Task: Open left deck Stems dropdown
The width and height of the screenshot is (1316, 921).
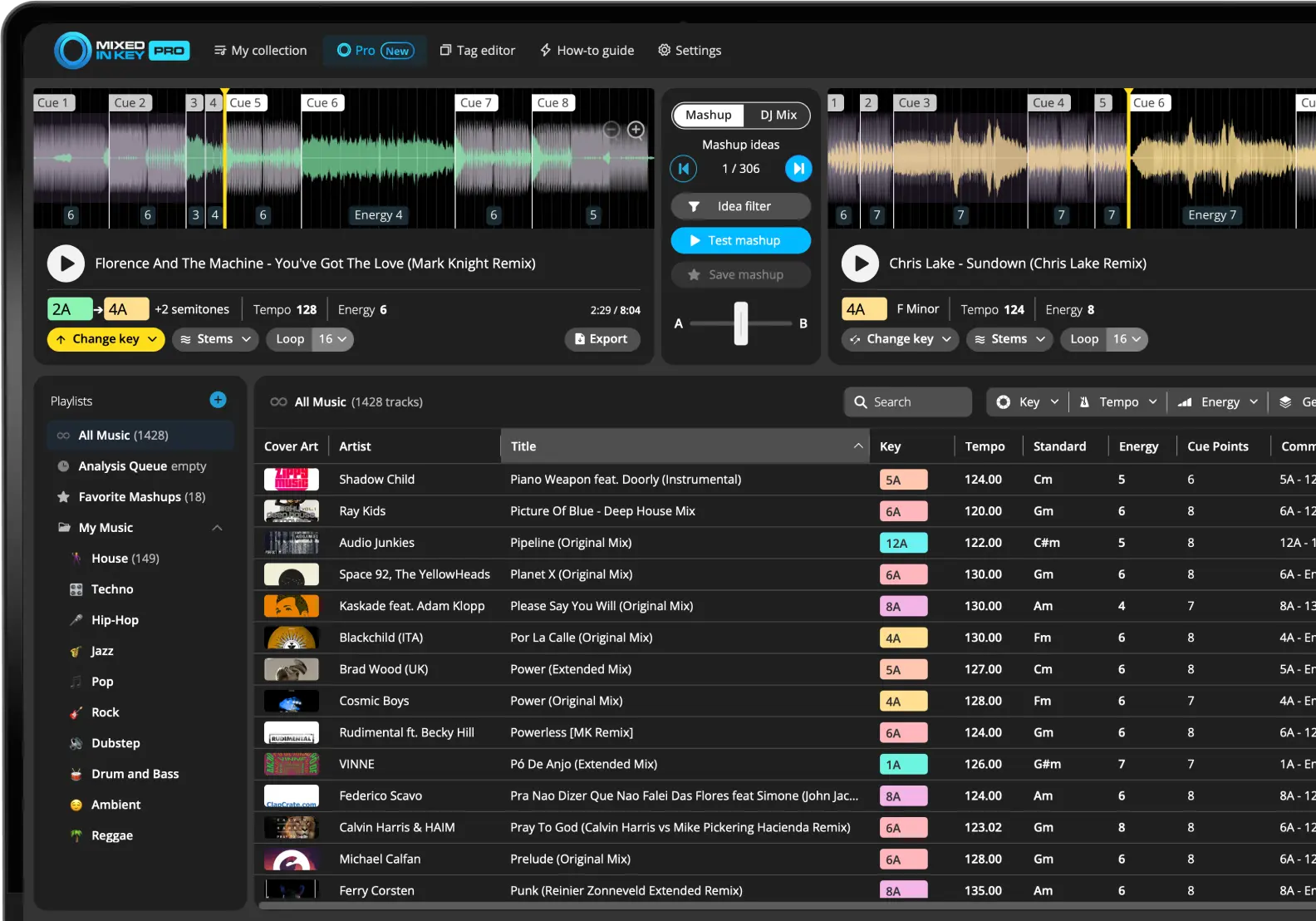Action: click(x=215, y=339)
